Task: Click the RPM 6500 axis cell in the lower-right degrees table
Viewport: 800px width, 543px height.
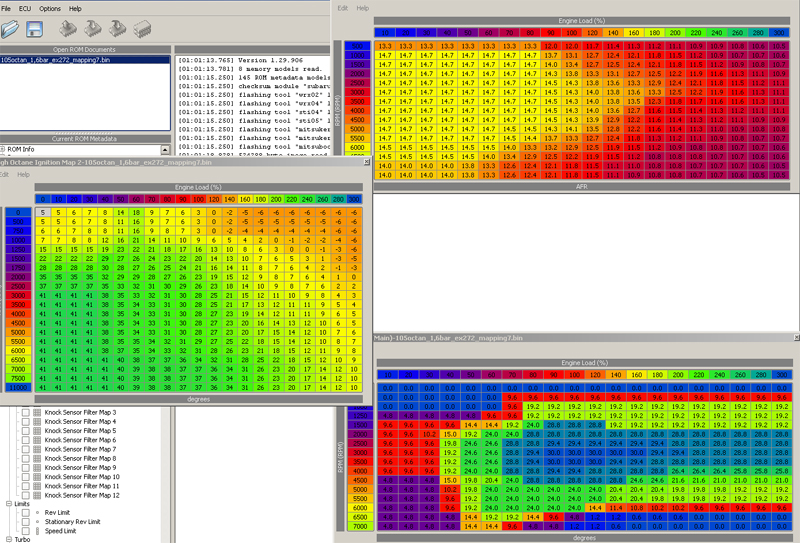Action: pos(360,517)
